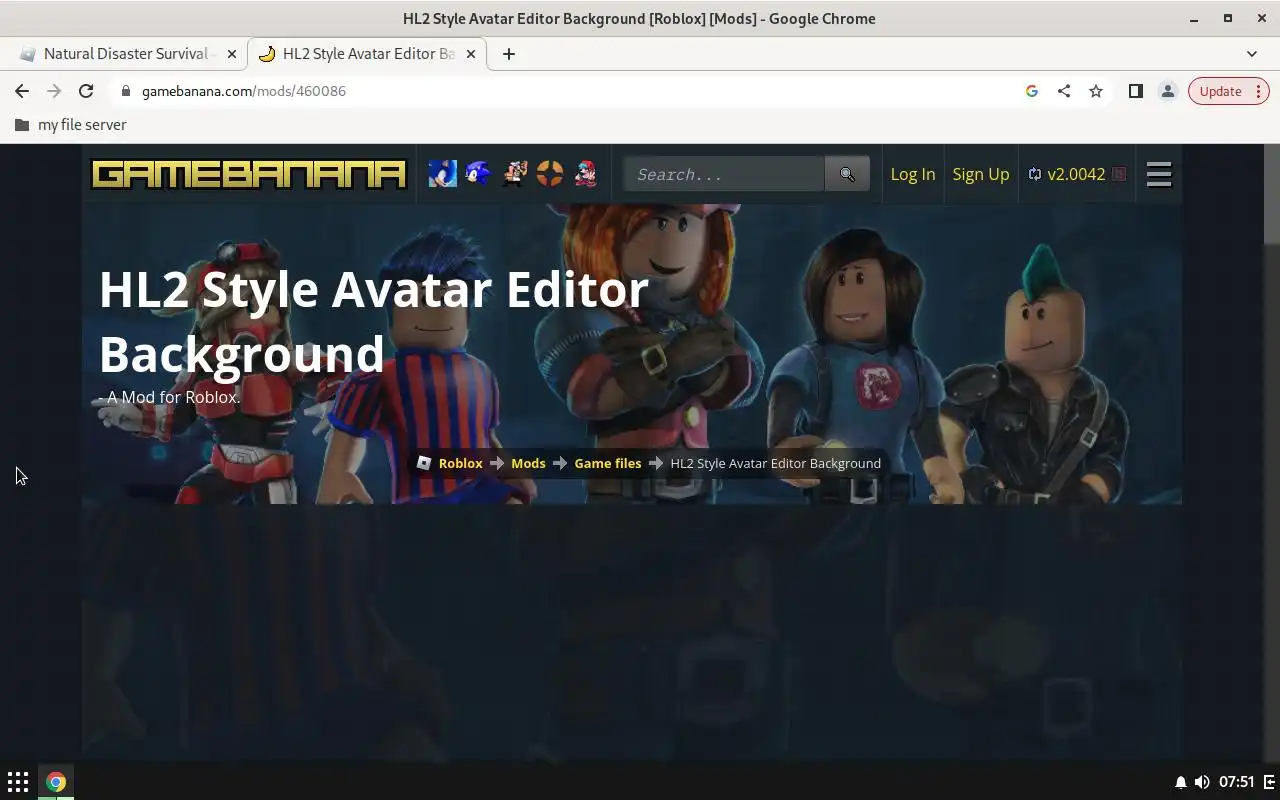Expand Chrome tab search dropdown
The image size is (1280, 800).
(x=1252, y=54)
